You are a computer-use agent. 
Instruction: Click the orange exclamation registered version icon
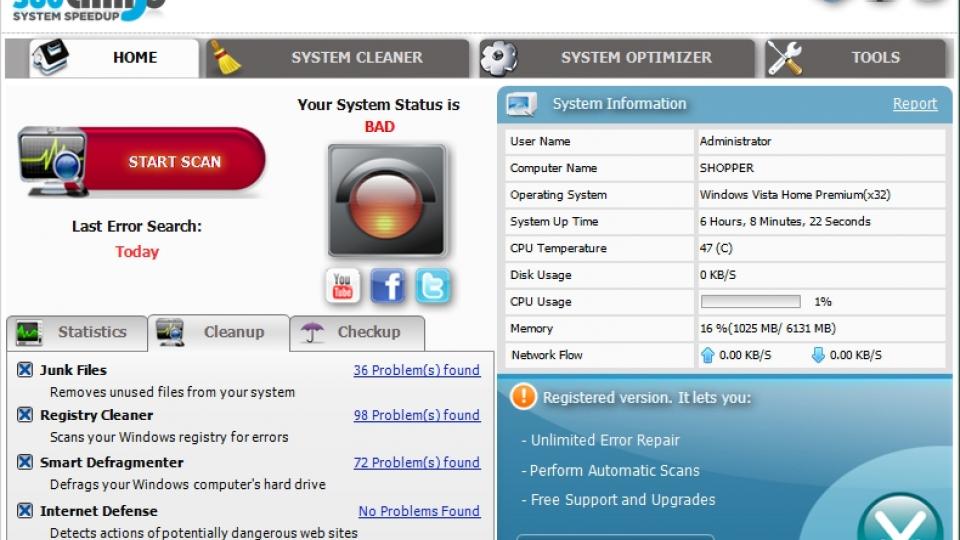click(523, 397)
